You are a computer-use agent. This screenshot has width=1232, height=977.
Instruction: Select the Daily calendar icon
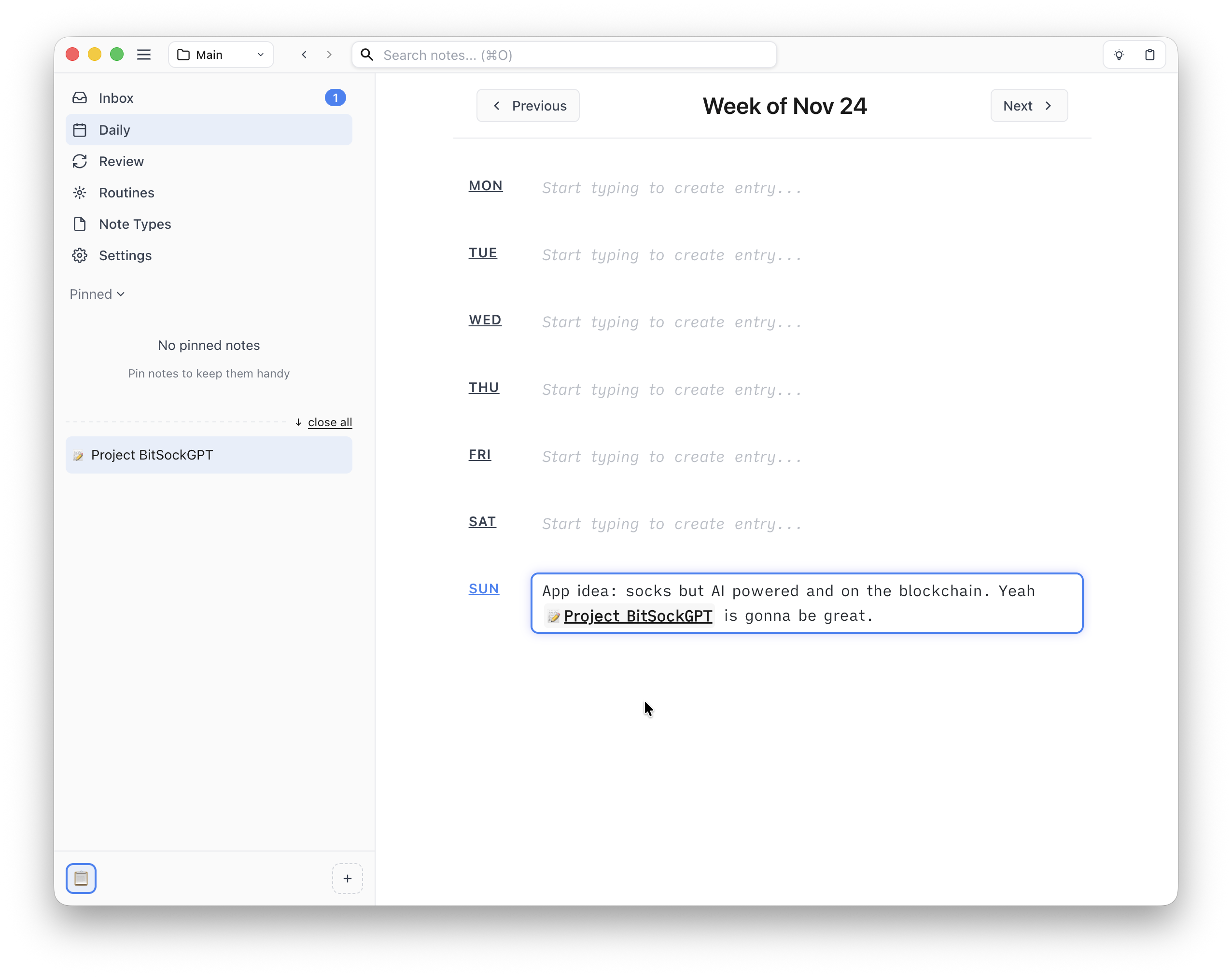click(80, 130)
